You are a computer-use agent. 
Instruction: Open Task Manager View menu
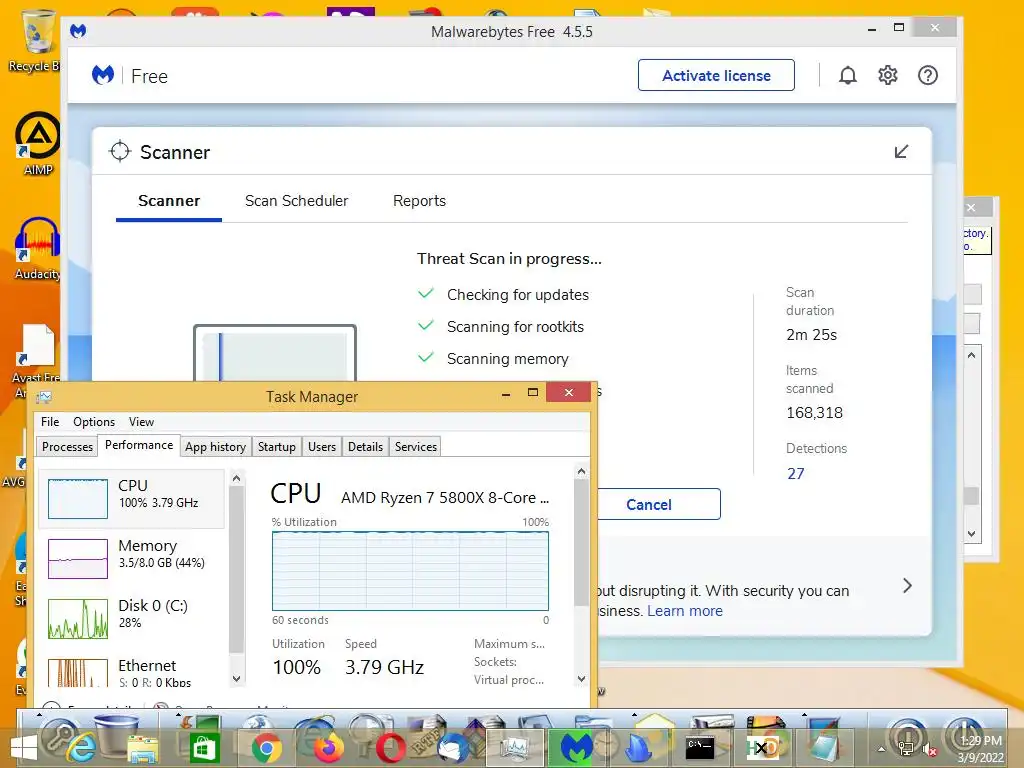pos(141,422)
